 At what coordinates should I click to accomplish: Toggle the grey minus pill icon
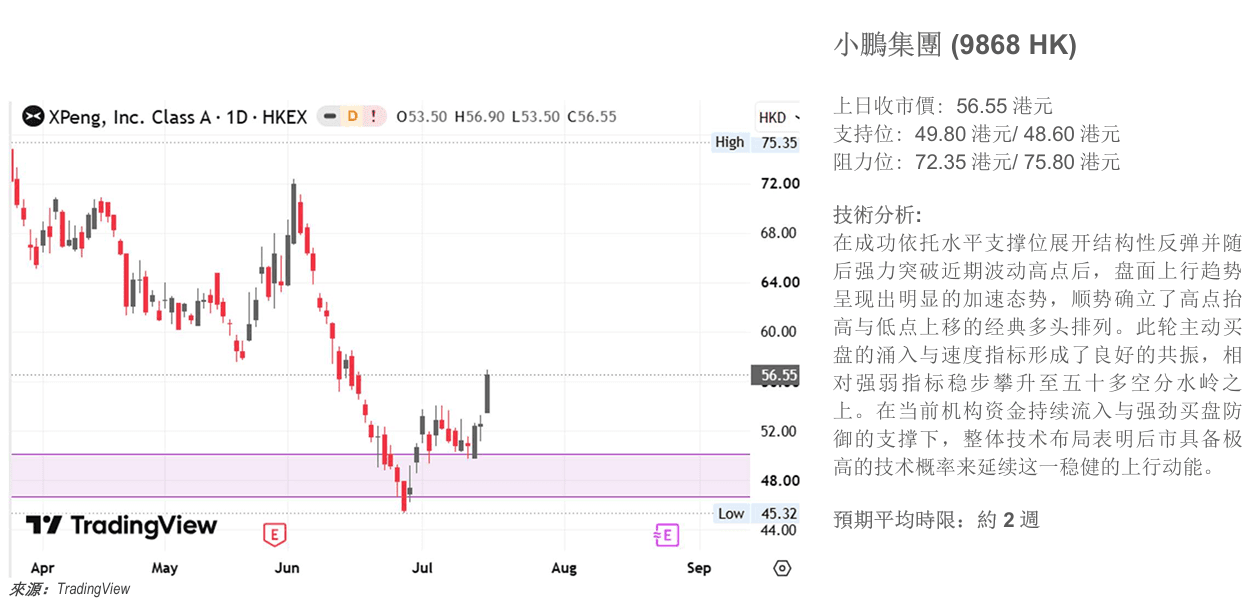(329, 116)
